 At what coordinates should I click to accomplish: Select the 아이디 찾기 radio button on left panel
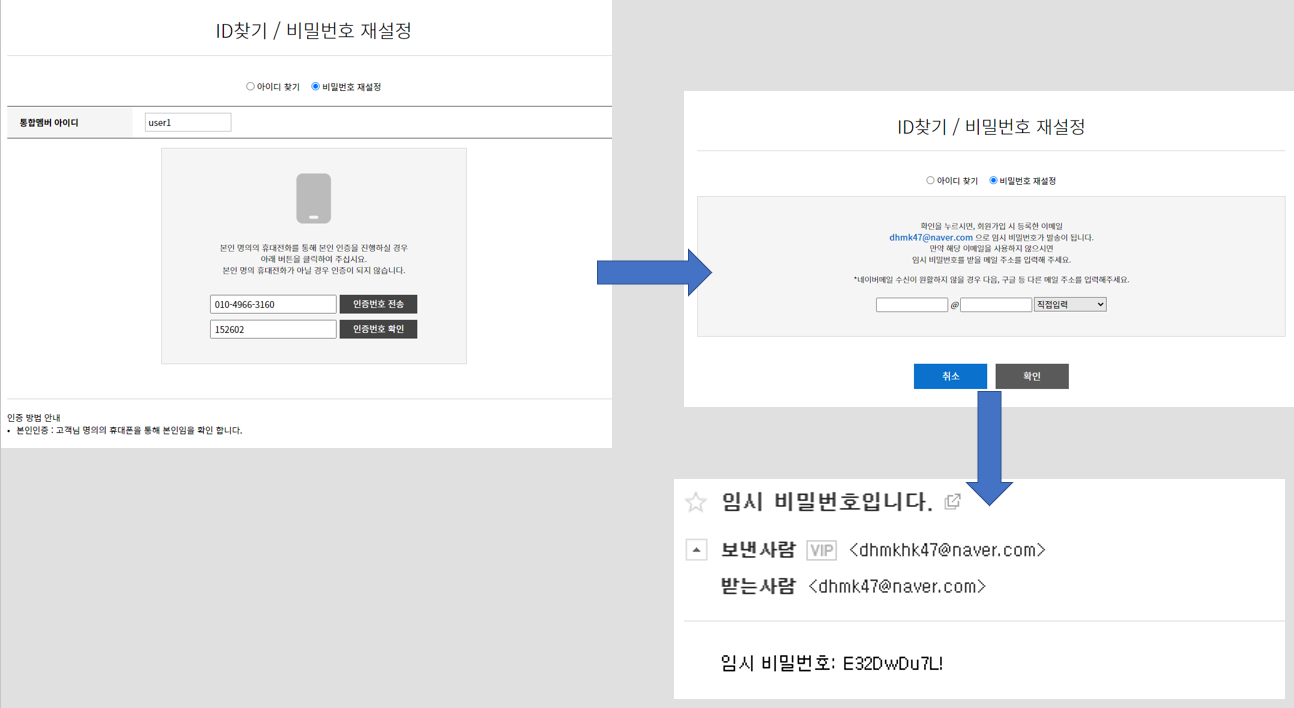coord(250,85)
